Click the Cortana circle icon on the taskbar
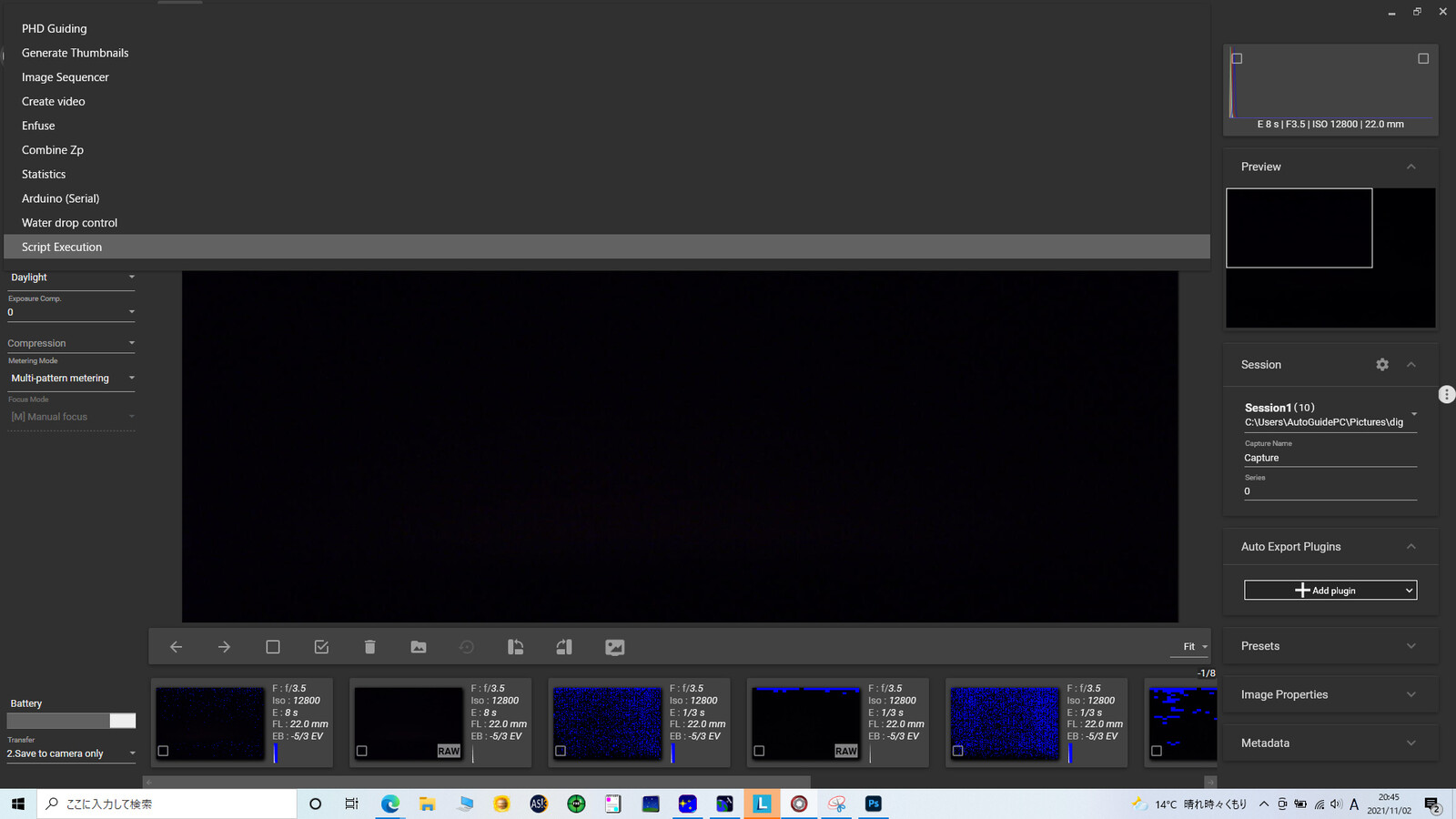This screenshot has width=1456, height=819. coord(316,804)
